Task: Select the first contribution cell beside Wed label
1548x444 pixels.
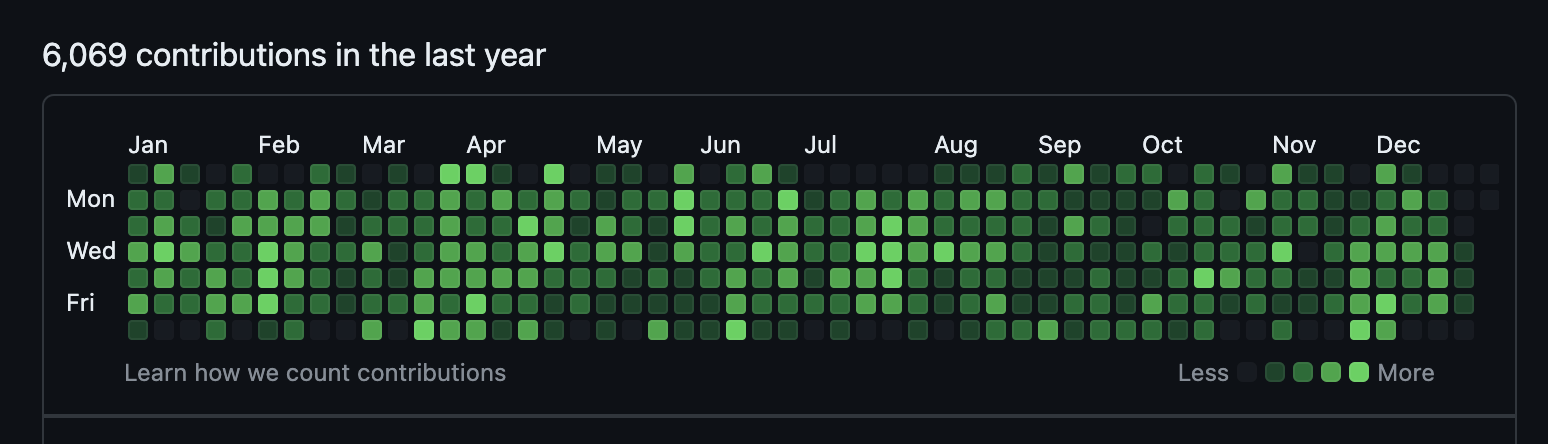Action: tap(138, 252)
